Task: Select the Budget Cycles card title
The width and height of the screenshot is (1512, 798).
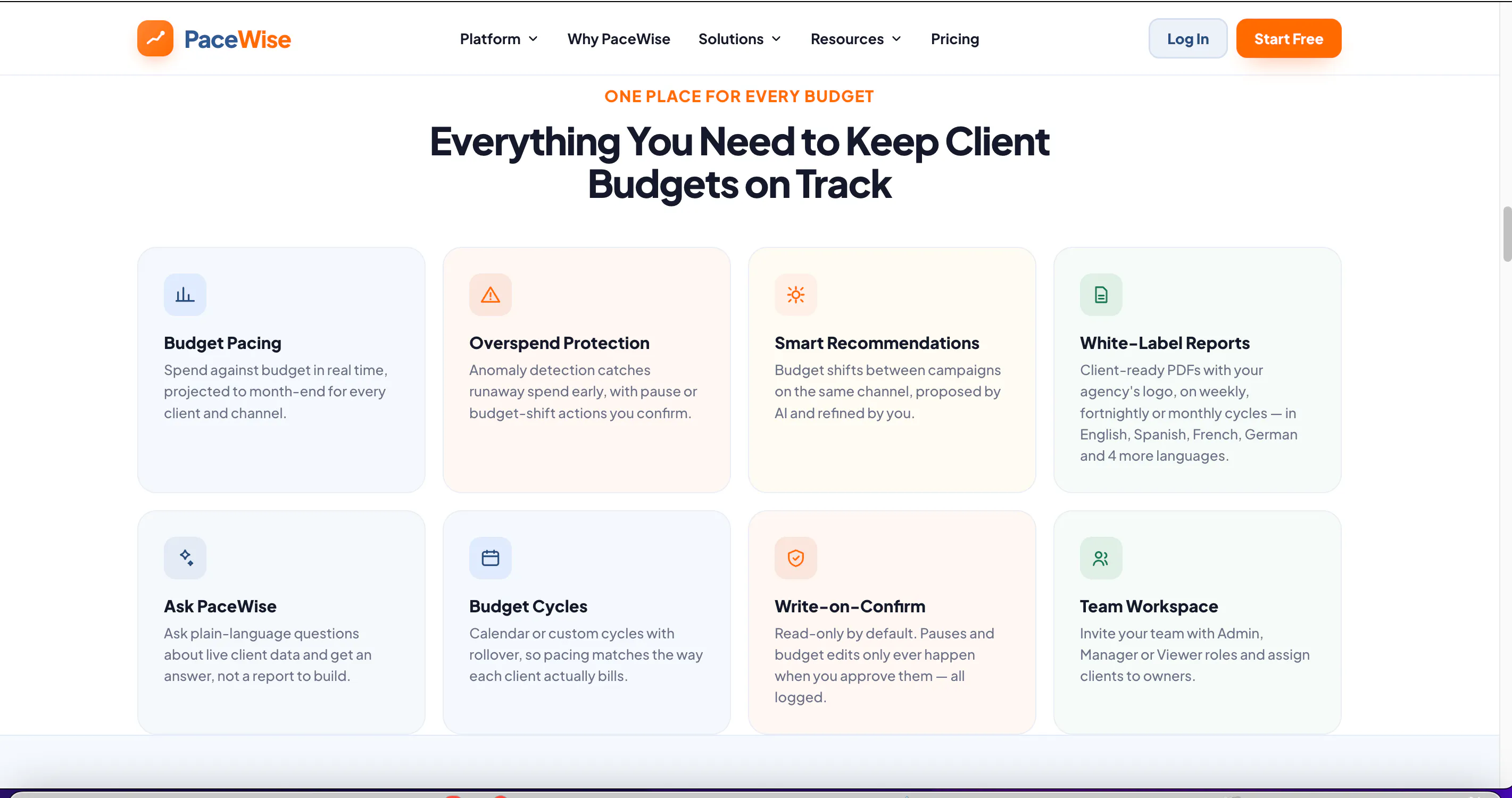Action: pyautogui.click(x=528, y=606)
